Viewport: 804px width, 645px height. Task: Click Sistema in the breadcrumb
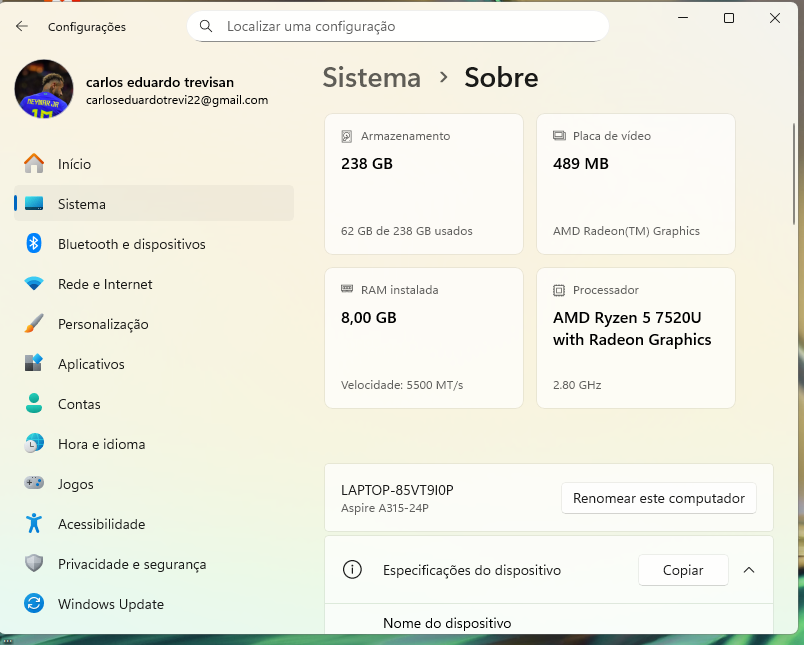(x=371, y=78)
